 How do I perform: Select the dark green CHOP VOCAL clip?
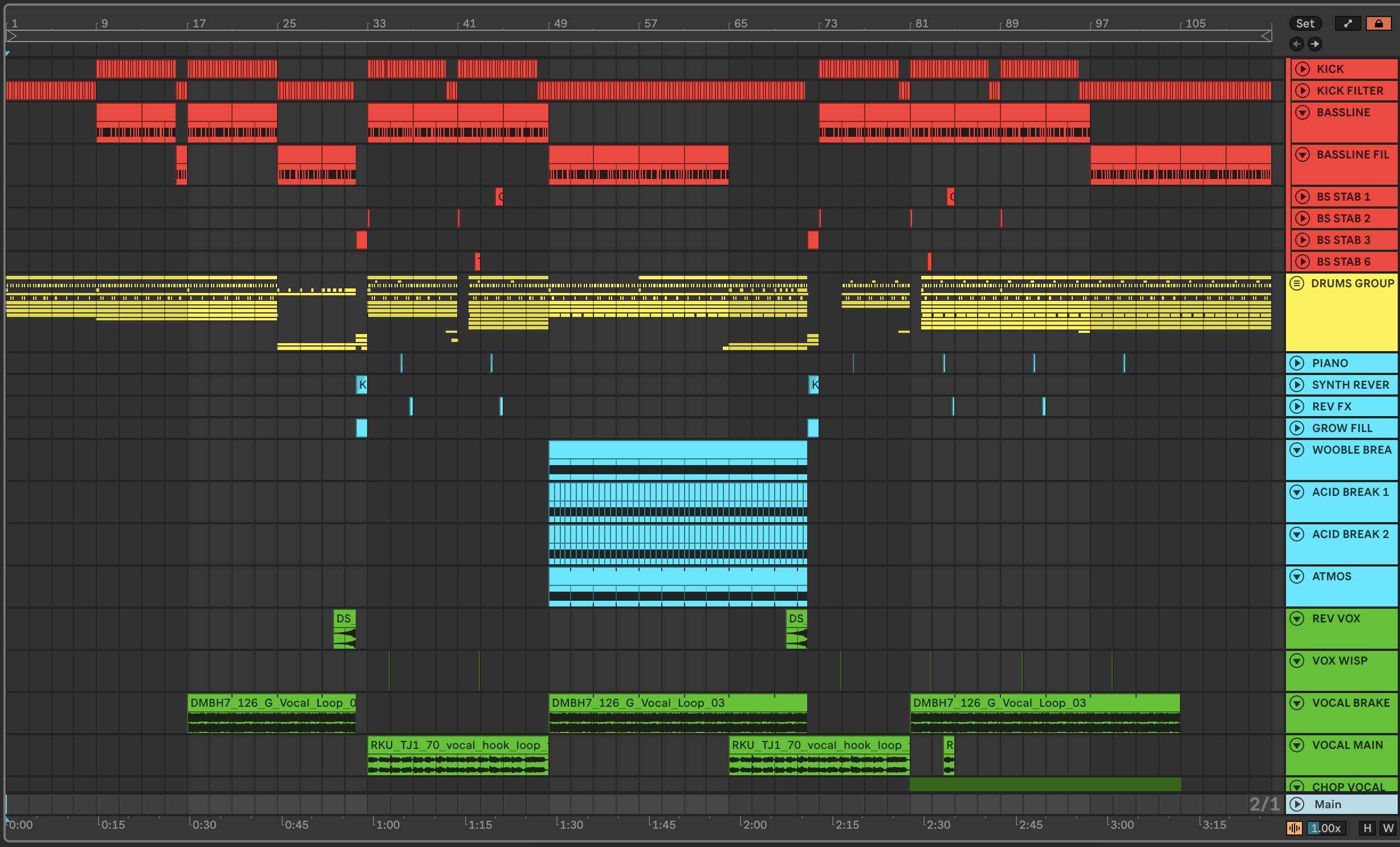point(1045,784)
